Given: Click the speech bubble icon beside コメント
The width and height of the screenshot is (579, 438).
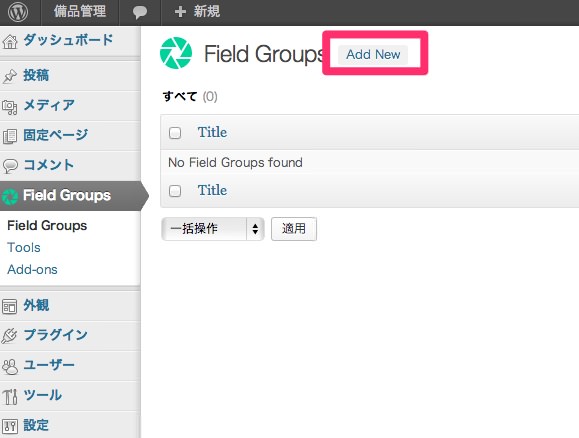Looking at the screenshot, I should (10, 166).
